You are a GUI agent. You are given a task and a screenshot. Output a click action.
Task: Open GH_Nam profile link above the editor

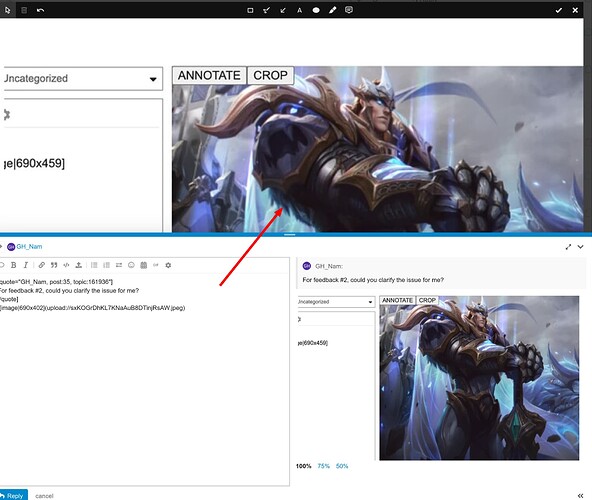(29, 247)
